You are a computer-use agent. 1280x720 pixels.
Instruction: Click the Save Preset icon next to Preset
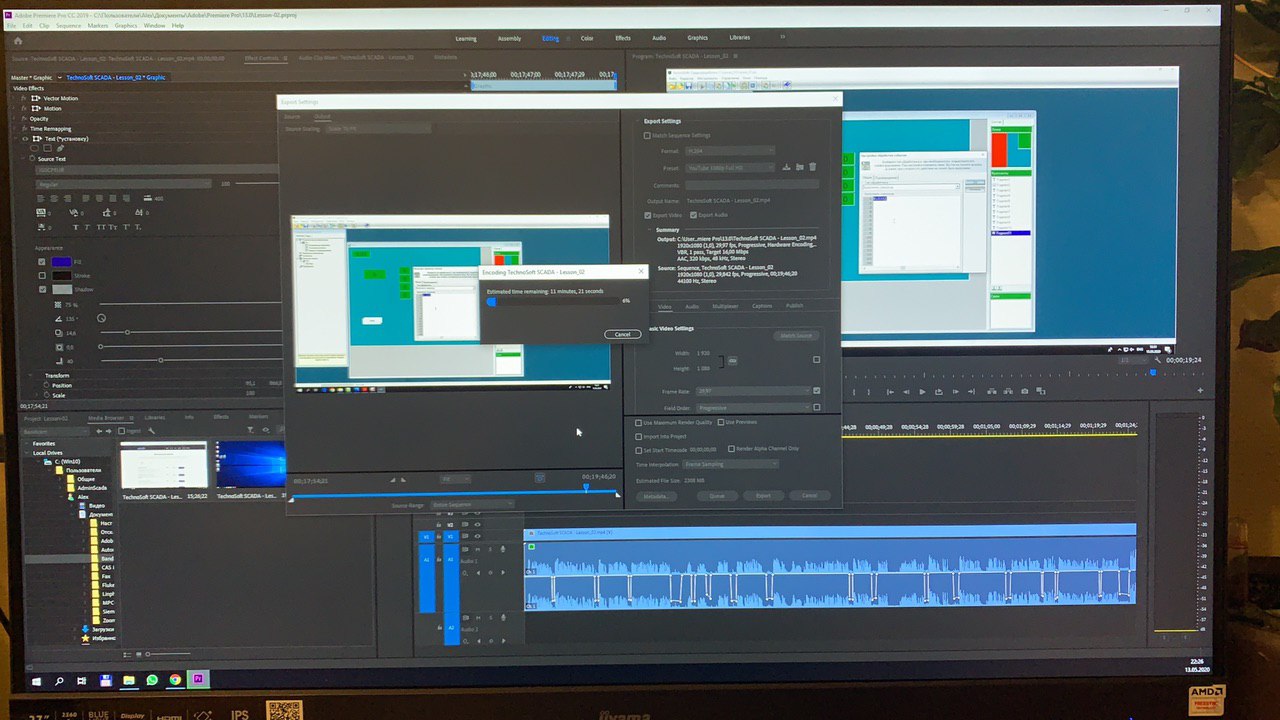pyautogui.click(x=787, y=167)
